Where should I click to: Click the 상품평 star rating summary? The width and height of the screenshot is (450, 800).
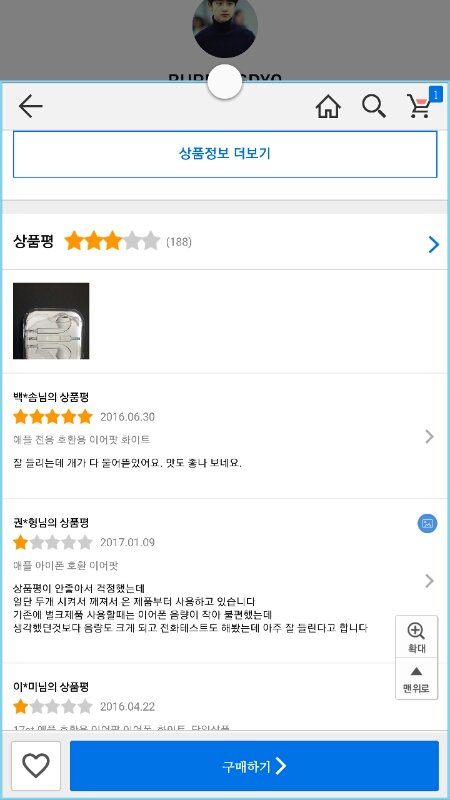point(112,241)
